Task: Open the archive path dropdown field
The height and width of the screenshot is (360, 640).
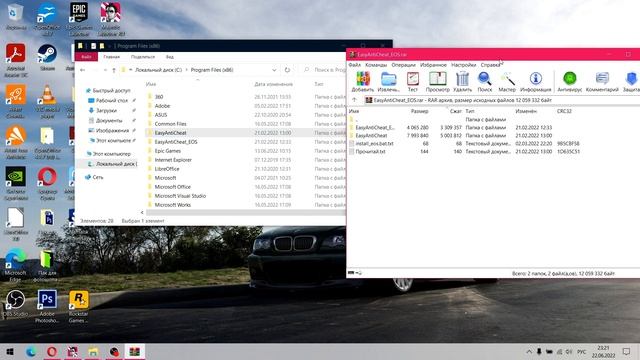Action: pos(502,100)
